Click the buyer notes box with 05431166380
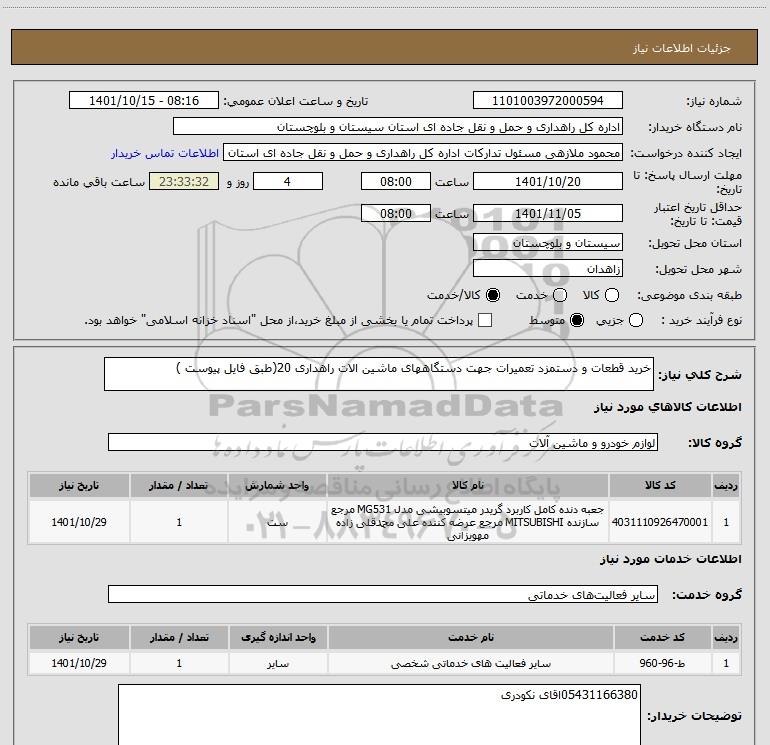This screenshot has width=770, height=745. (x=379, y=715)
